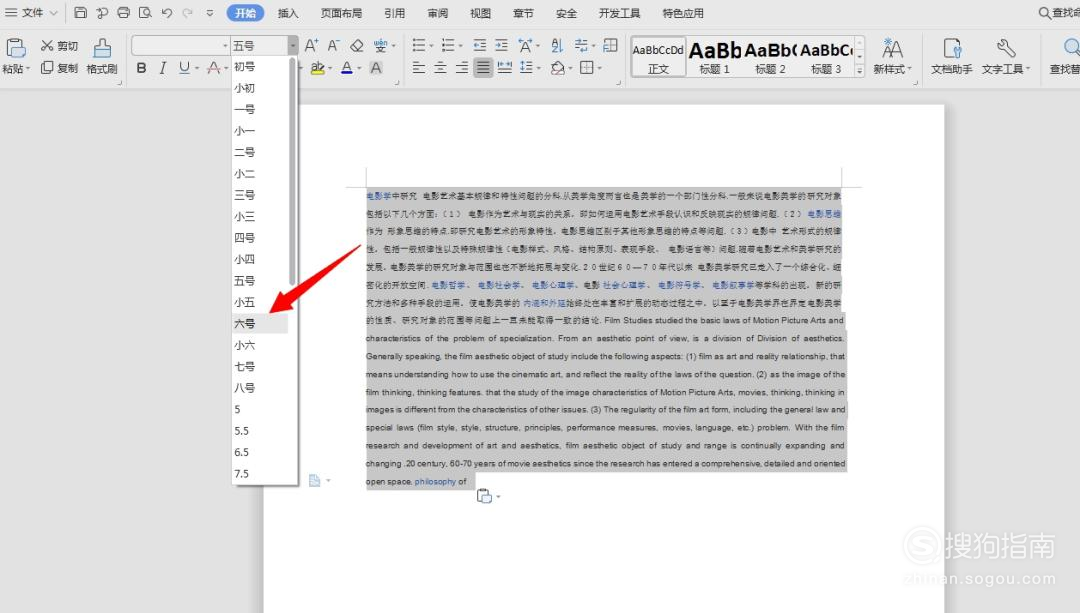Apply the 标题 2 style

tap(771, 56)
